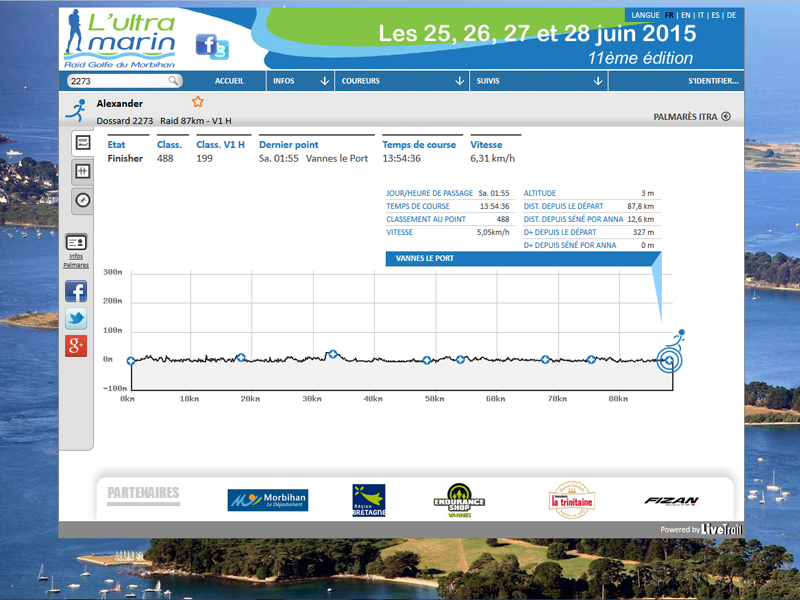Share via Google+ sidebar icon
The image size is (800, 600).
coord(76,346)
